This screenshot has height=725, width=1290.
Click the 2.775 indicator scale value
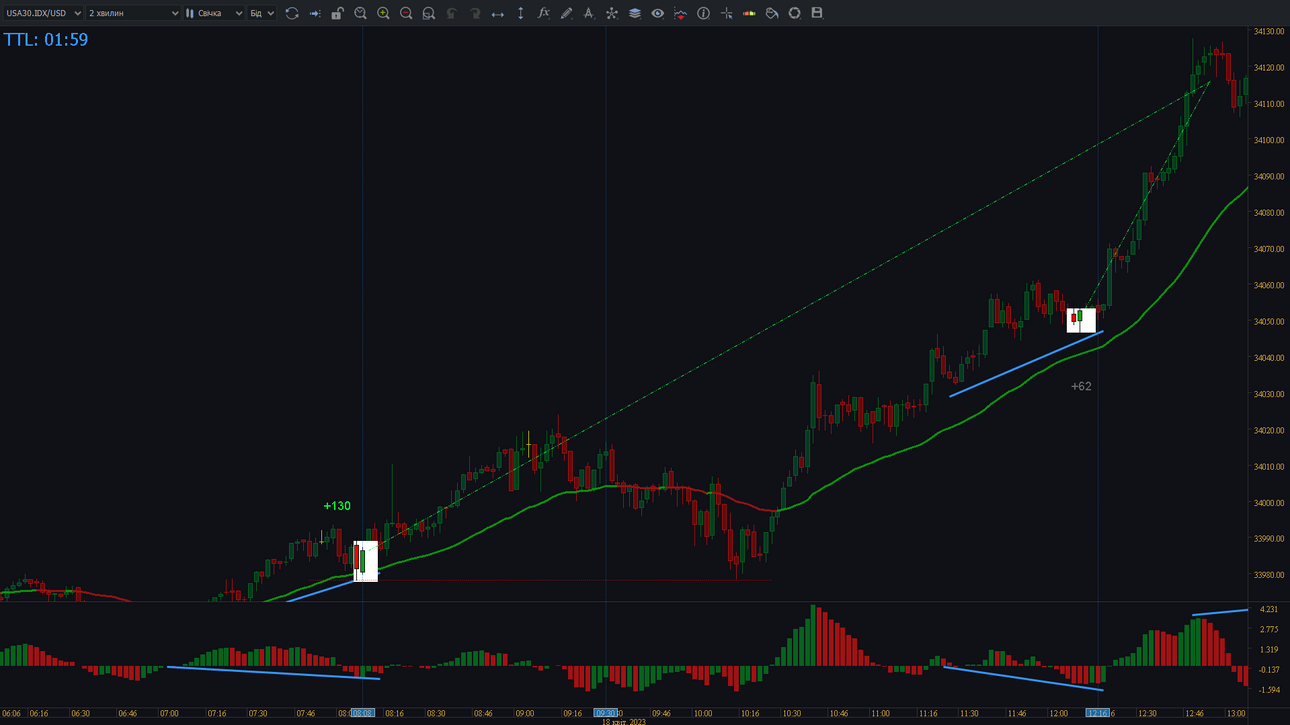pos(1268,629)
